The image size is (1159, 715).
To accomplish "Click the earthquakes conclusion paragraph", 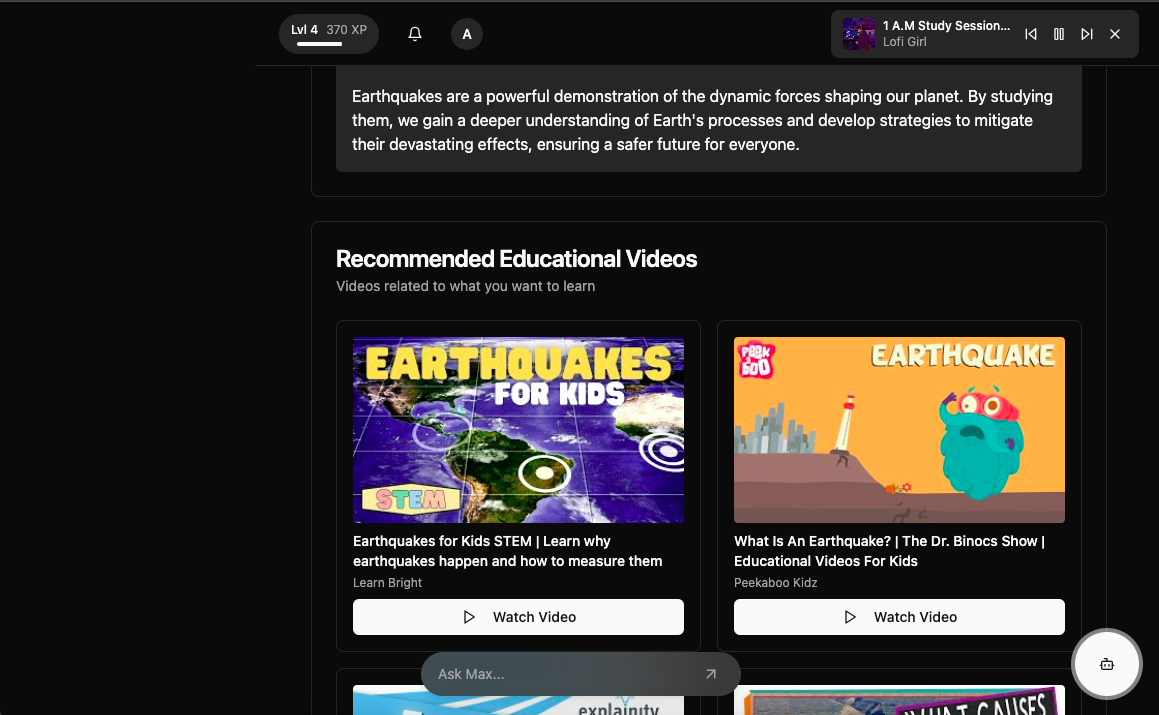I will (702, 120).
